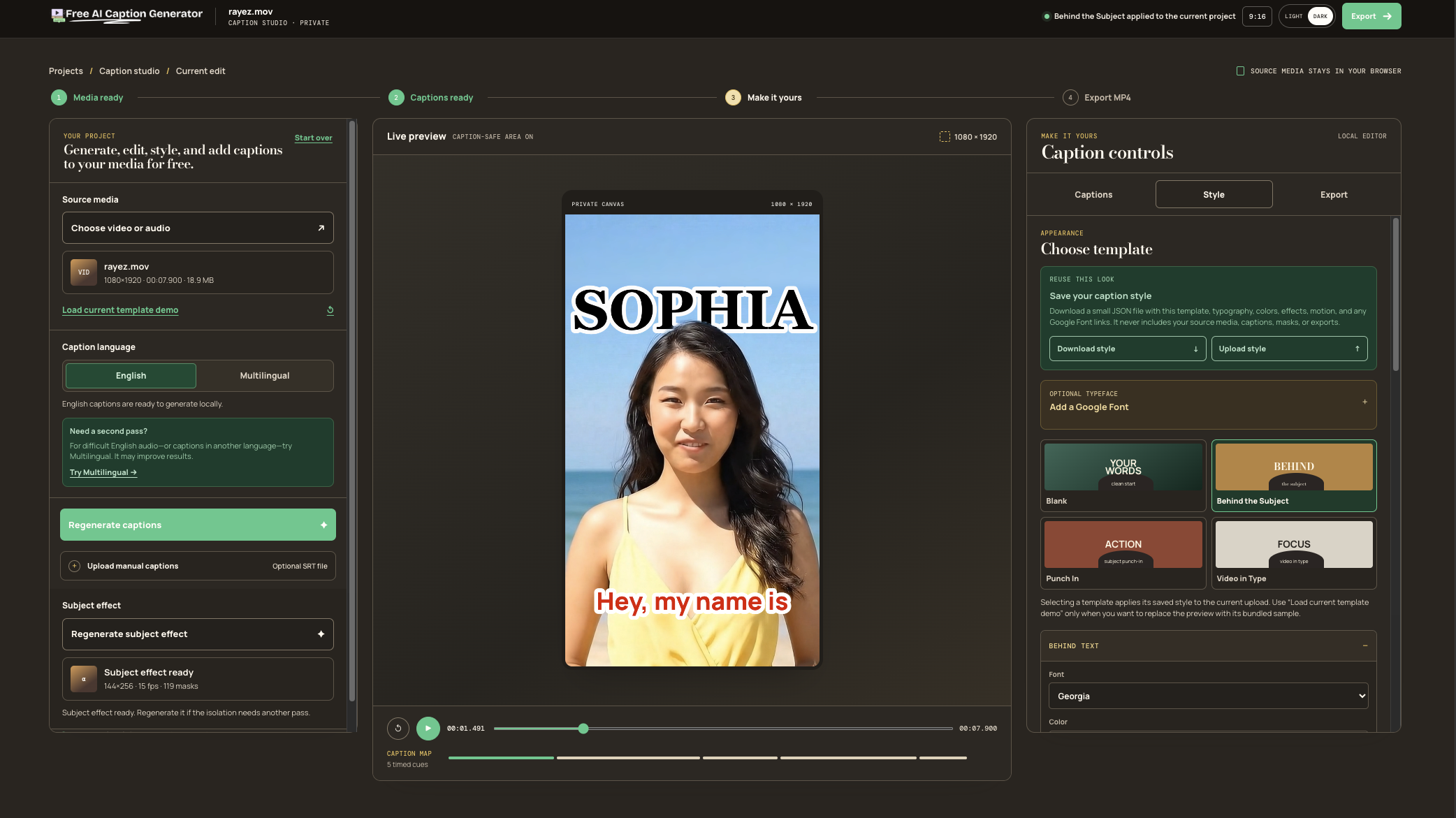Restart playback with the replay icon
The width and height of the screenshot is (1456, 818).
click(398, 729)
